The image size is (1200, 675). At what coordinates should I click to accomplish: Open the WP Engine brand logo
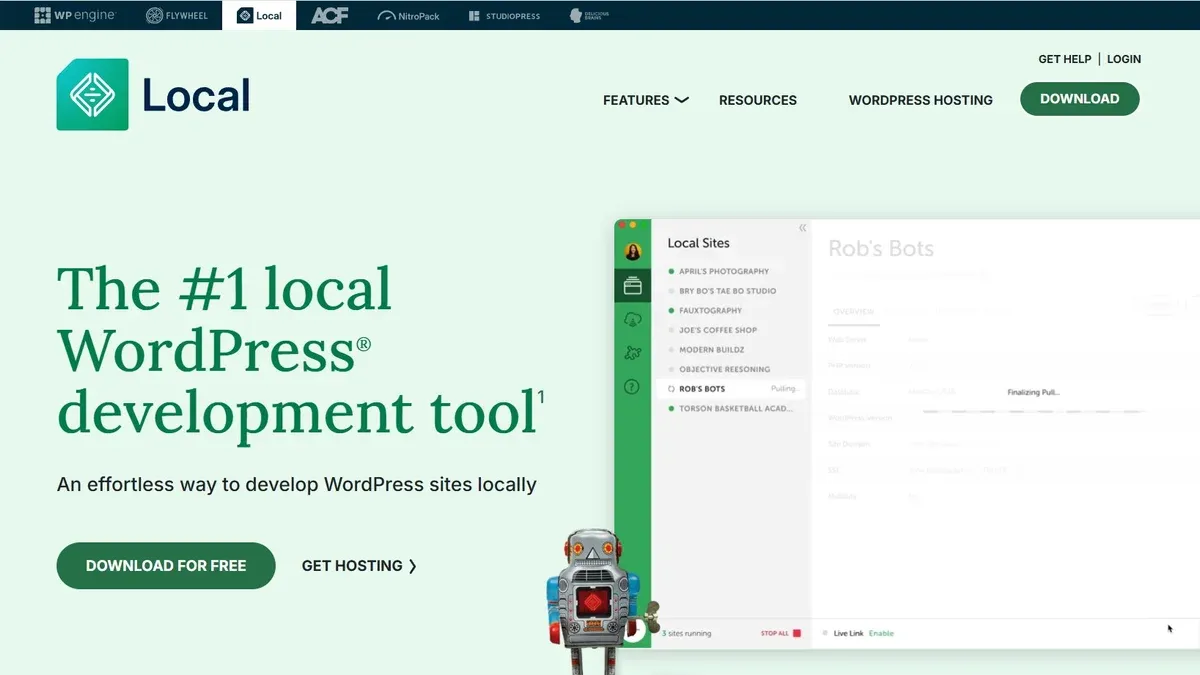tap(75, 15)
